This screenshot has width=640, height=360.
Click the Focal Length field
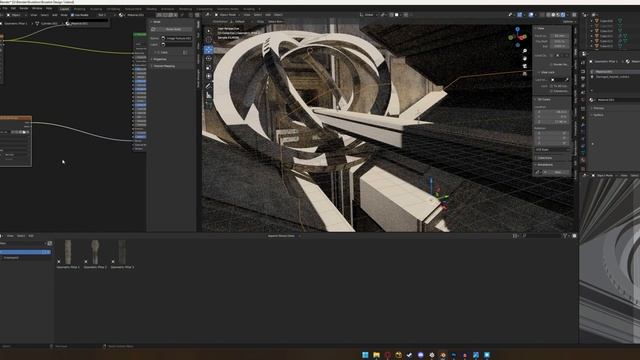[x=559, y=36]
